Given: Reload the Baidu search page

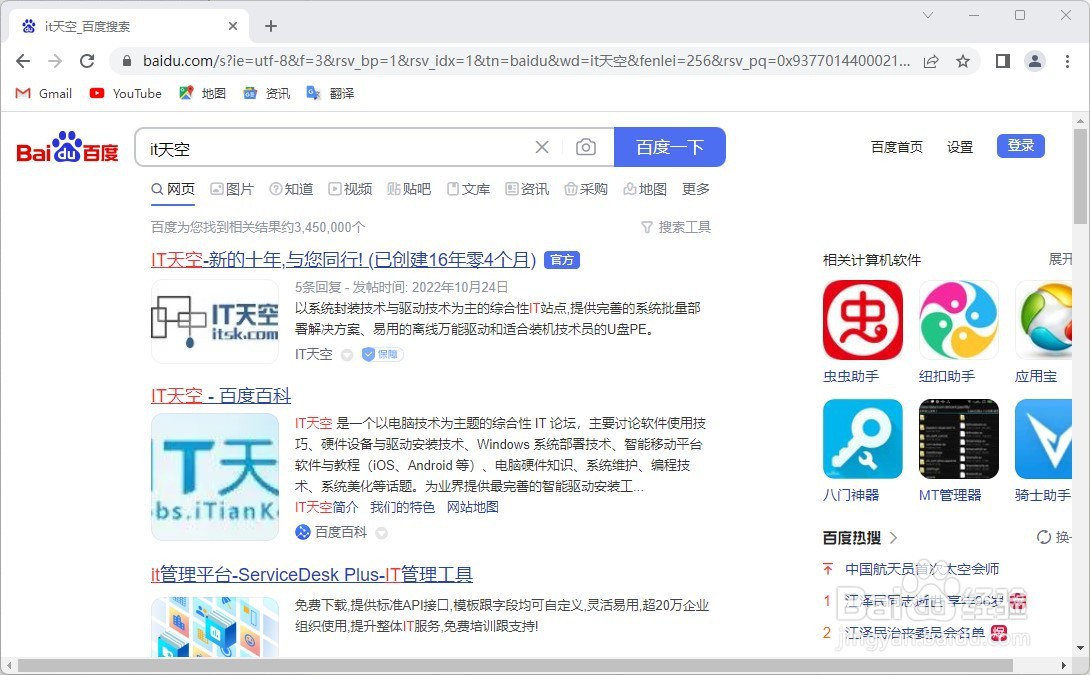Looking at the screenshot, I should click(x=87, y=61).
